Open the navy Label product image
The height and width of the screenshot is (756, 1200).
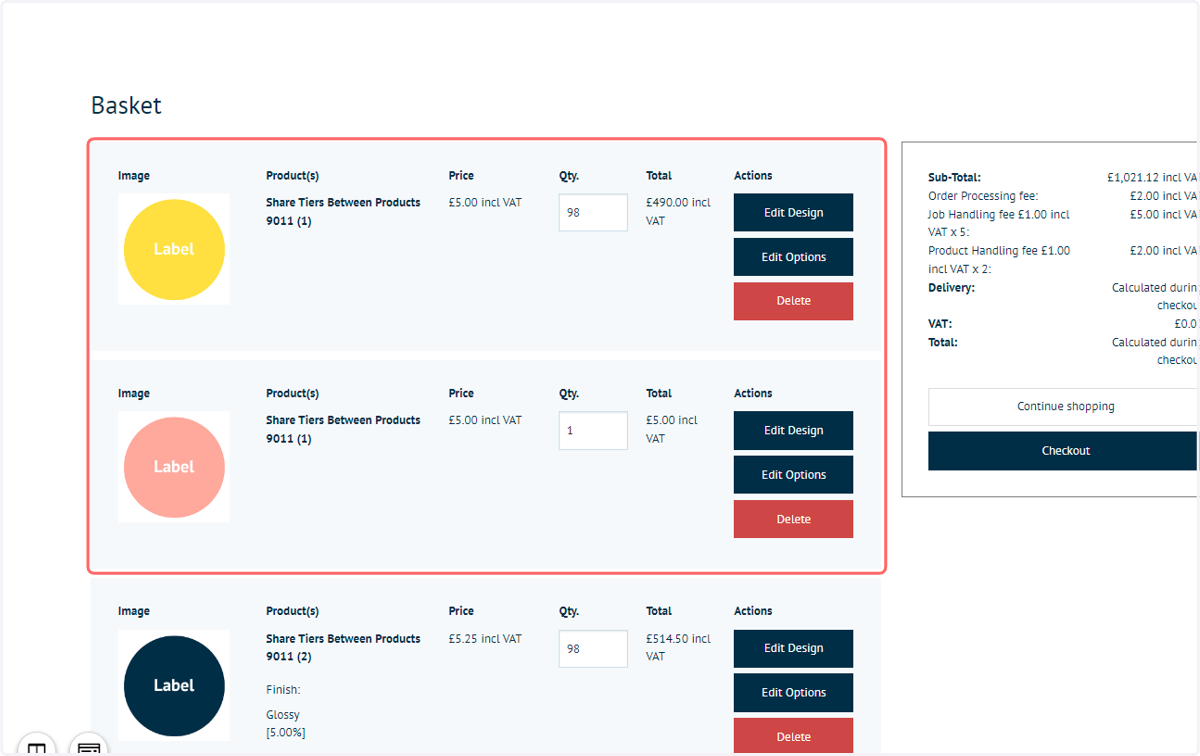point(174,685)
